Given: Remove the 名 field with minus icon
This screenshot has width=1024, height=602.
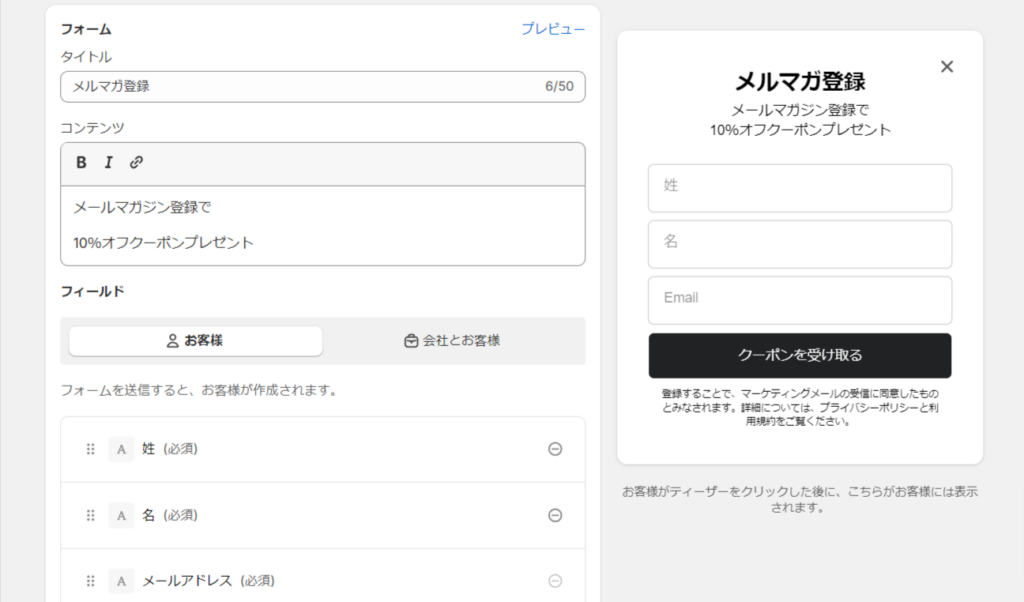Looking at the screenshot, I should 555,516.
